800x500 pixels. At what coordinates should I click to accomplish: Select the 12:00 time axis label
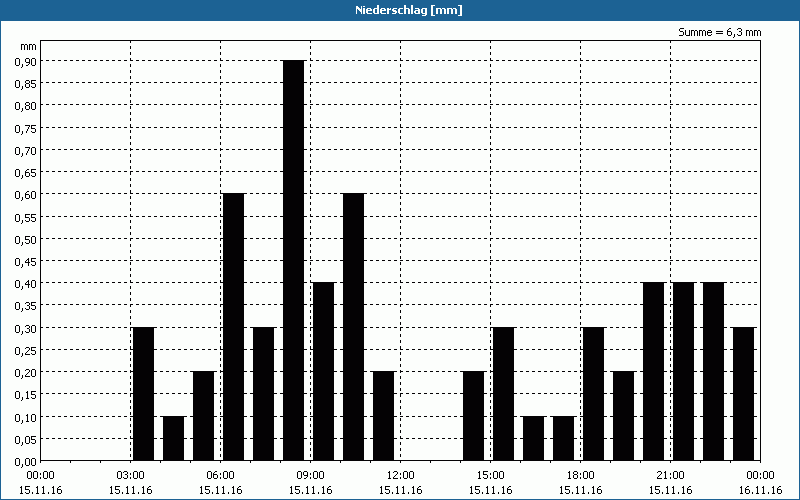click(x=401, y=476)
